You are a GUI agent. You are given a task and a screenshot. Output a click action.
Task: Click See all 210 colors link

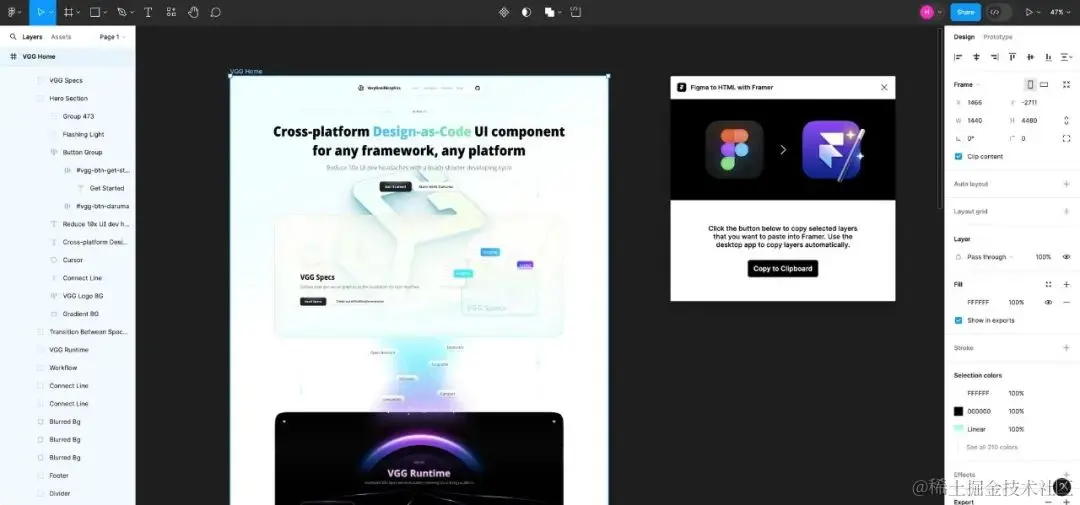coord(992,447)
